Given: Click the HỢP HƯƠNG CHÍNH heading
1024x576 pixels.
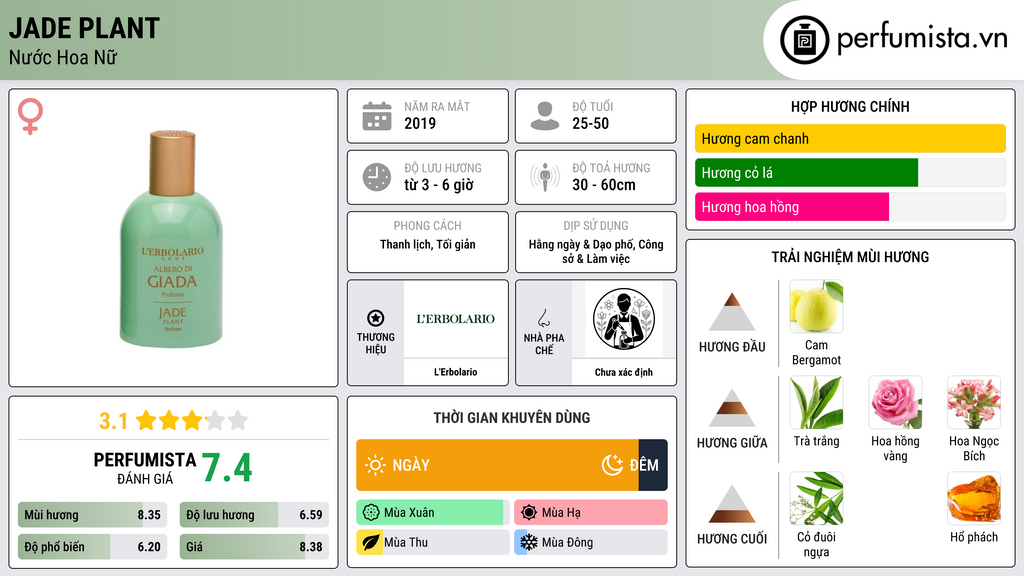Looking at the screenshot, I should click(x=850, y=106).
